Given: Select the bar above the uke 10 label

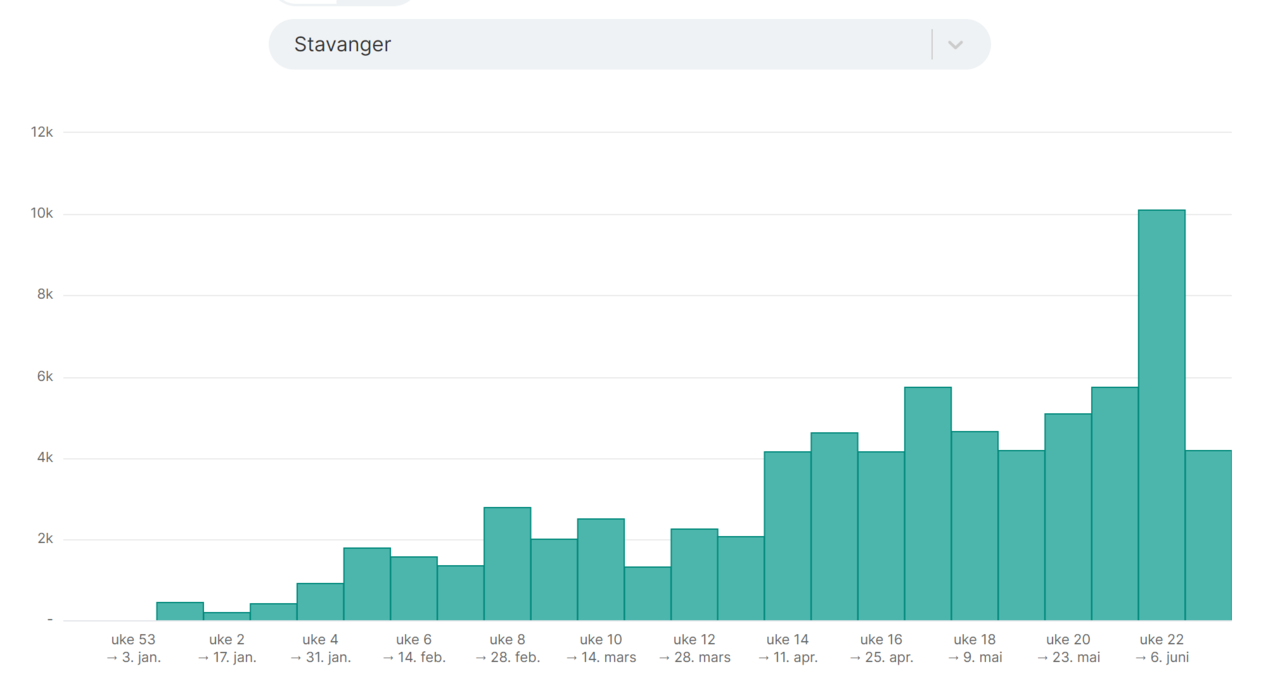Looking at the screenshot, I should (600, 569).
